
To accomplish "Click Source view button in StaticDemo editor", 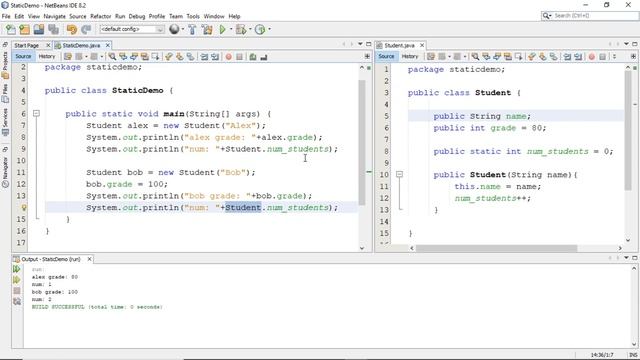I will (23, 57).
